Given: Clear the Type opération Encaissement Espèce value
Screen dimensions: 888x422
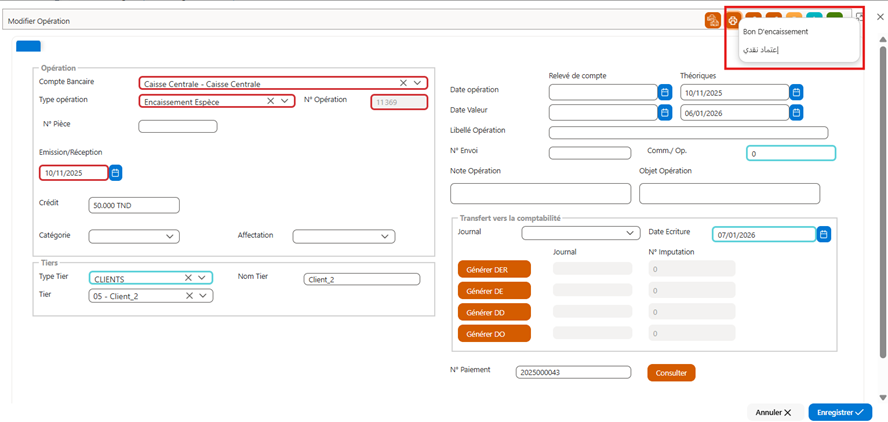Looking at the screenshot, I should pos(271,101).
